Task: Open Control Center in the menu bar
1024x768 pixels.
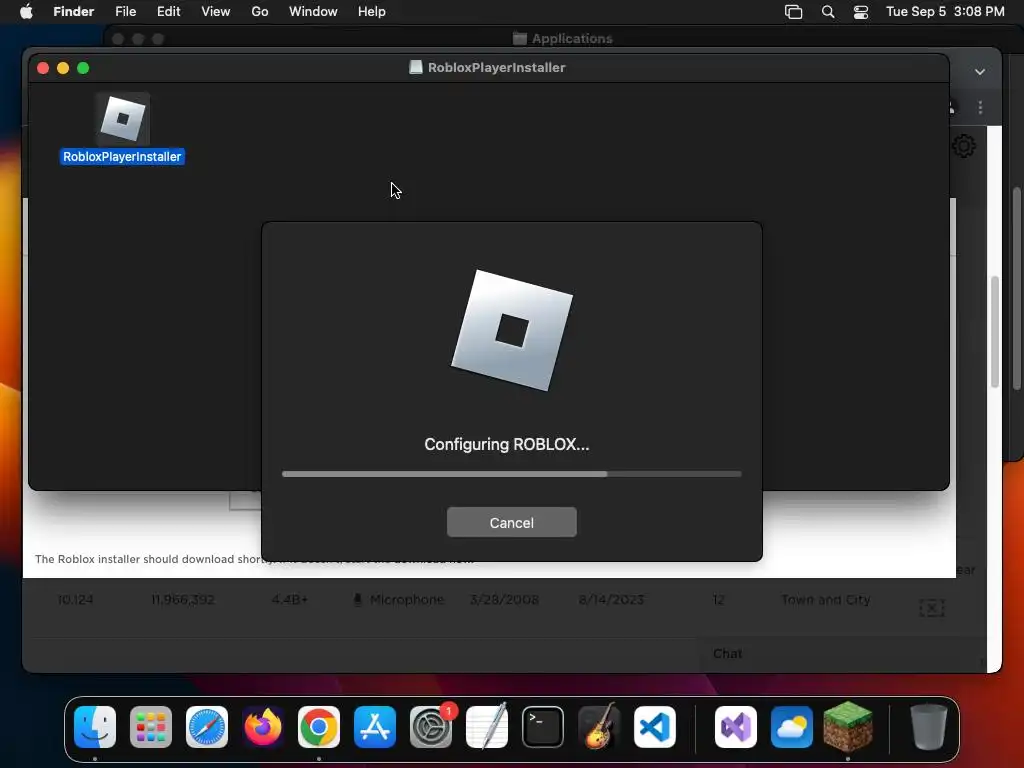Action: coord(861,12)
